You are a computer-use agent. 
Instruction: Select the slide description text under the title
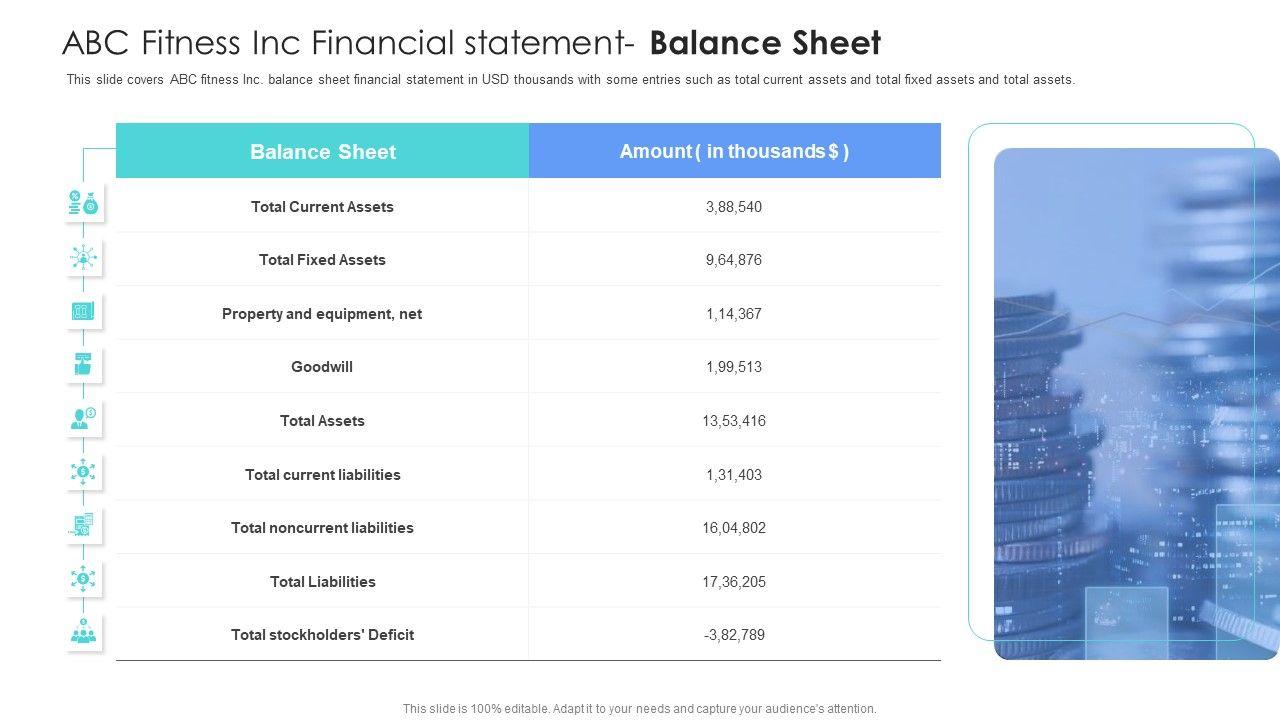coord(570,80)
